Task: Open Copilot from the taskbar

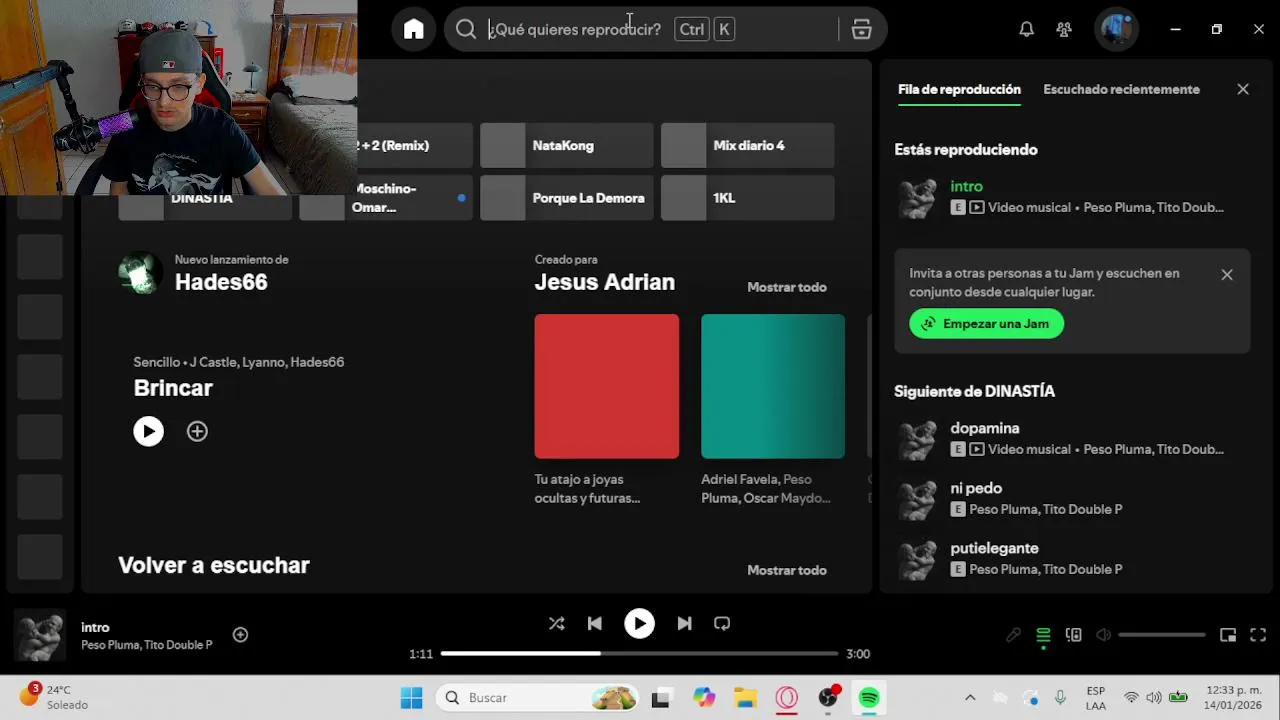Action: [704, 698]
